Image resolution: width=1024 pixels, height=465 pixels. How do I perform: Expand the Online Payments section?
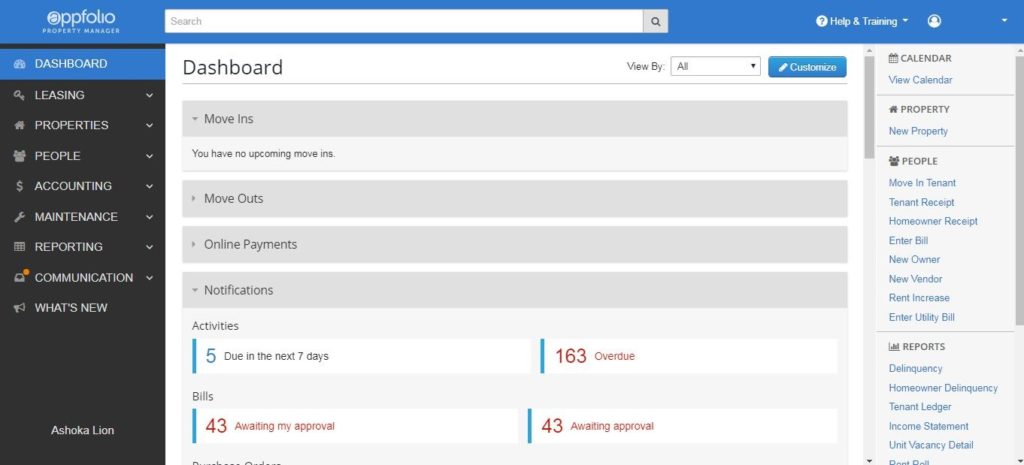[194, 244]
